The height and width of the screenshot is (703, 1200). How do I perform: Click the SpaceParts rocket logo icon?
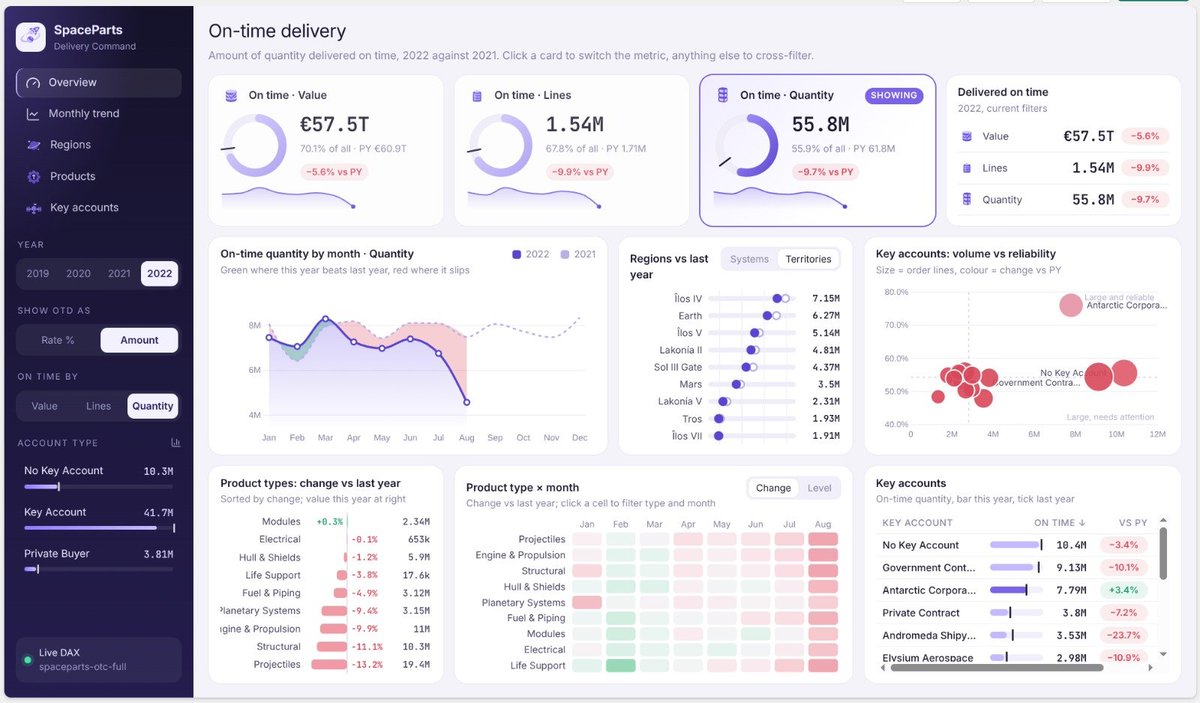[31, 38]
